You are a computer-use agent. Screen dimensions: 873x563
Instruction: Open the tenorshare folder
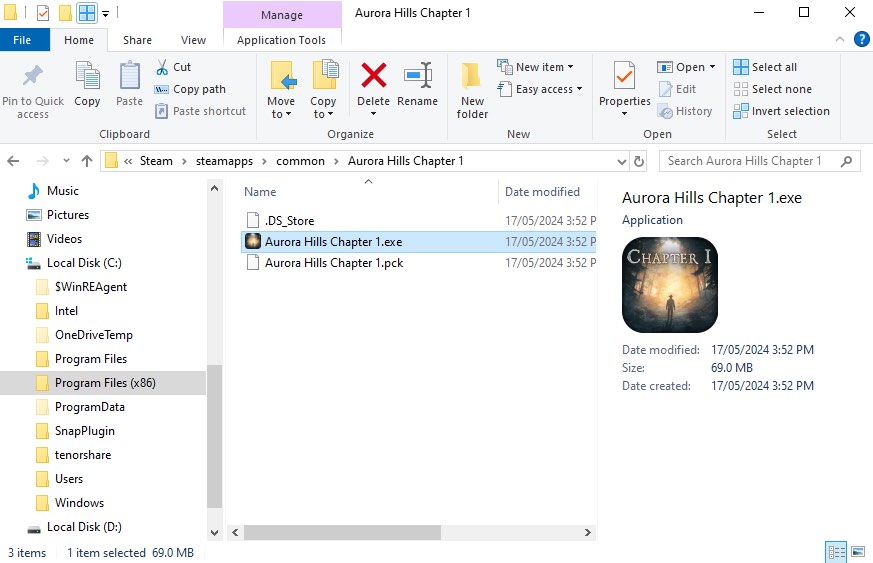[x=82, y=455]
